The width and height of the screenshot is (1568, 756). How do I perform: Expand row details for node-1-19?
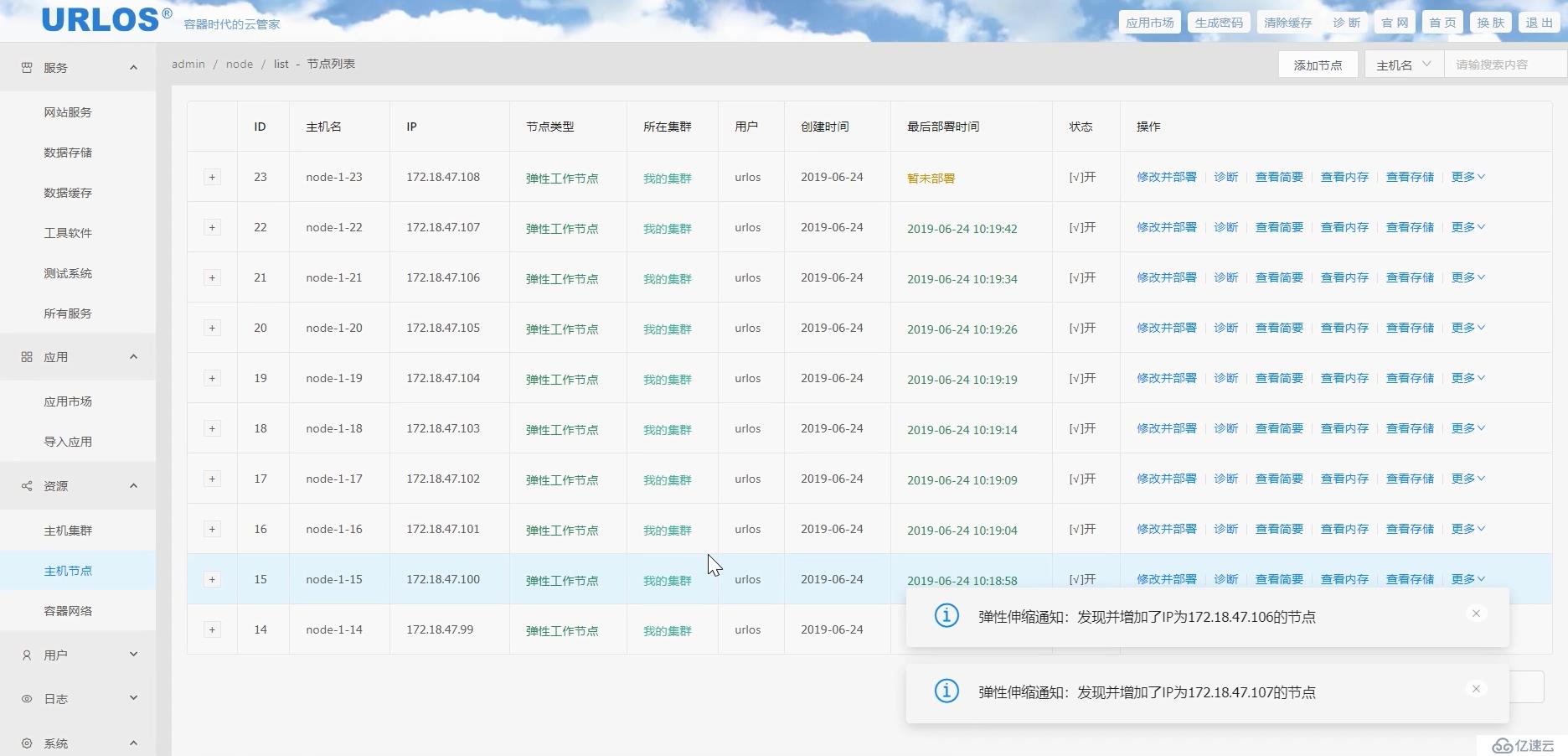point(212,378)
